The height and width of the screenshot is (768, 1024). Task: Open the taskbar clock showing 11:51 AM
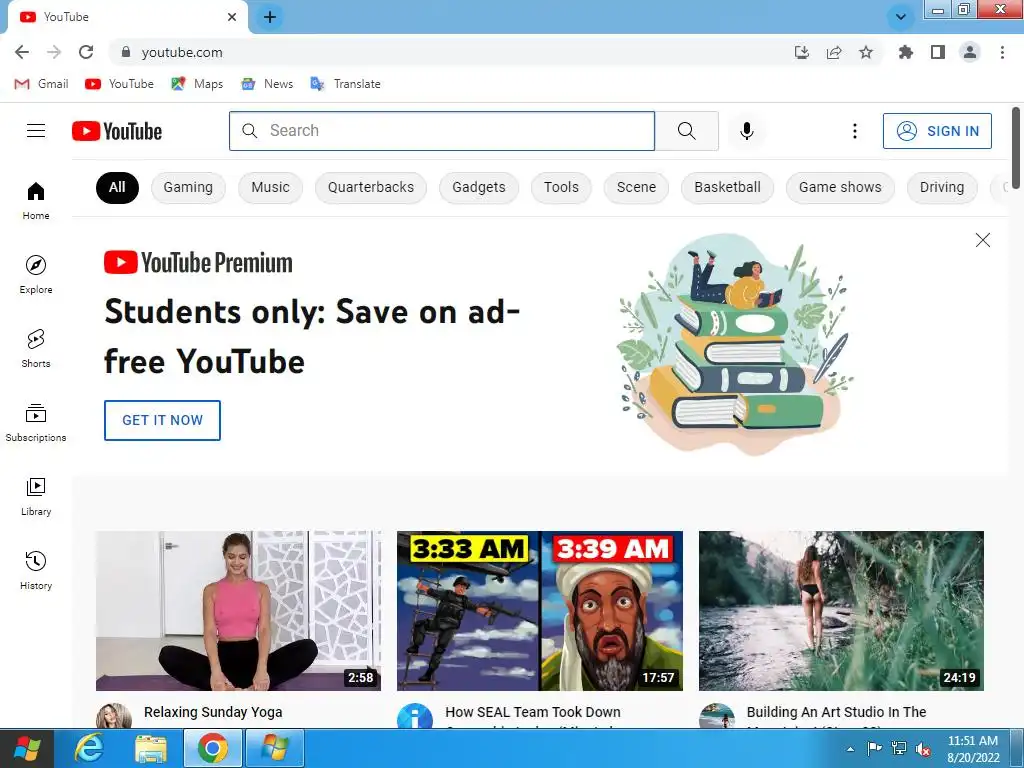point(973,749)
